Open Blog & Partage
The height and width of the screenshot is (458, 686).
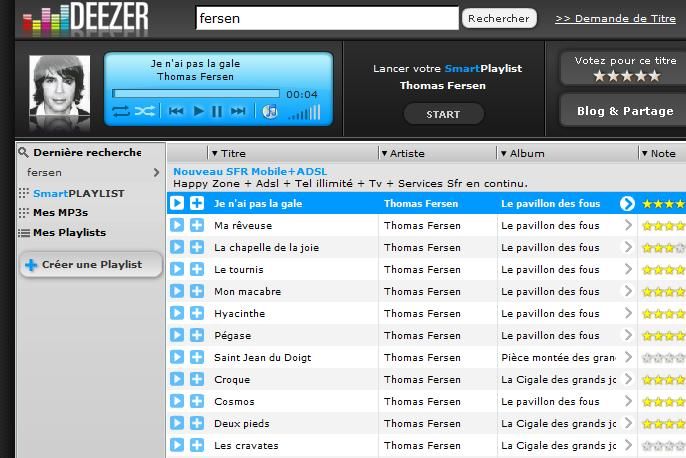(625, 111)
